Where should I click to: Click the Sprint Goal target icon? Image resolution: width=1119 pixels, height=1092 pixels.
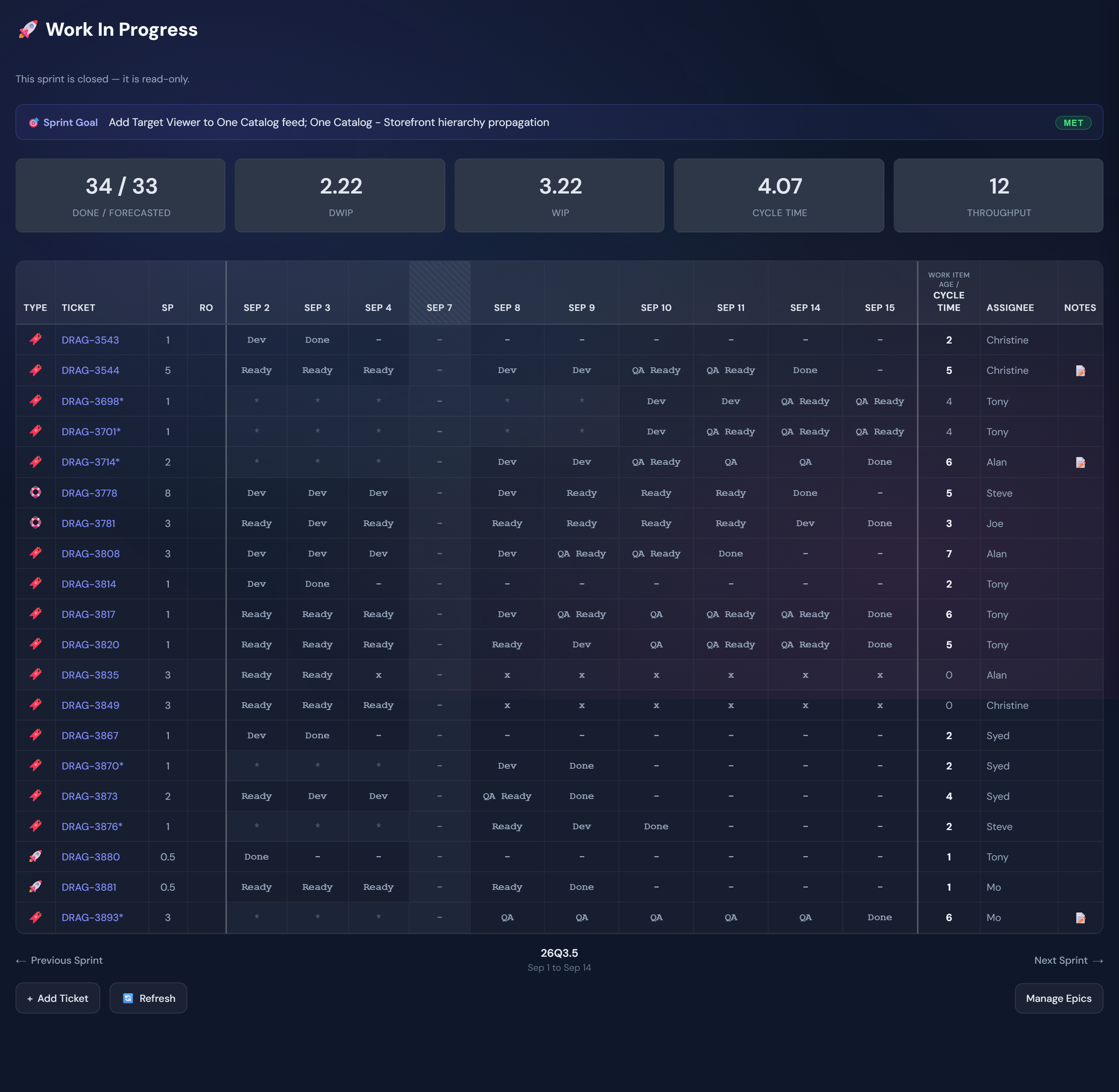(34, 122)
